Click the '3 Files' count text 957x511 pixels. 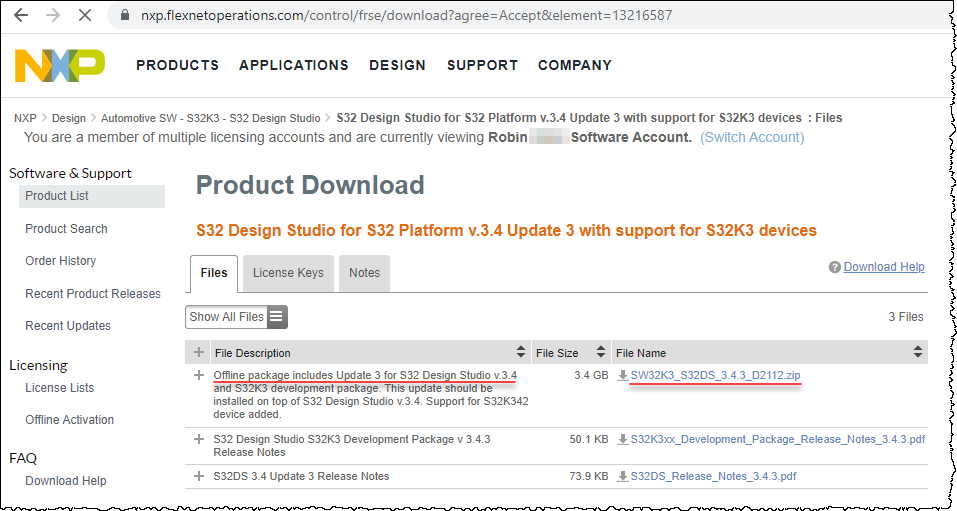click(x=906, y=317)
